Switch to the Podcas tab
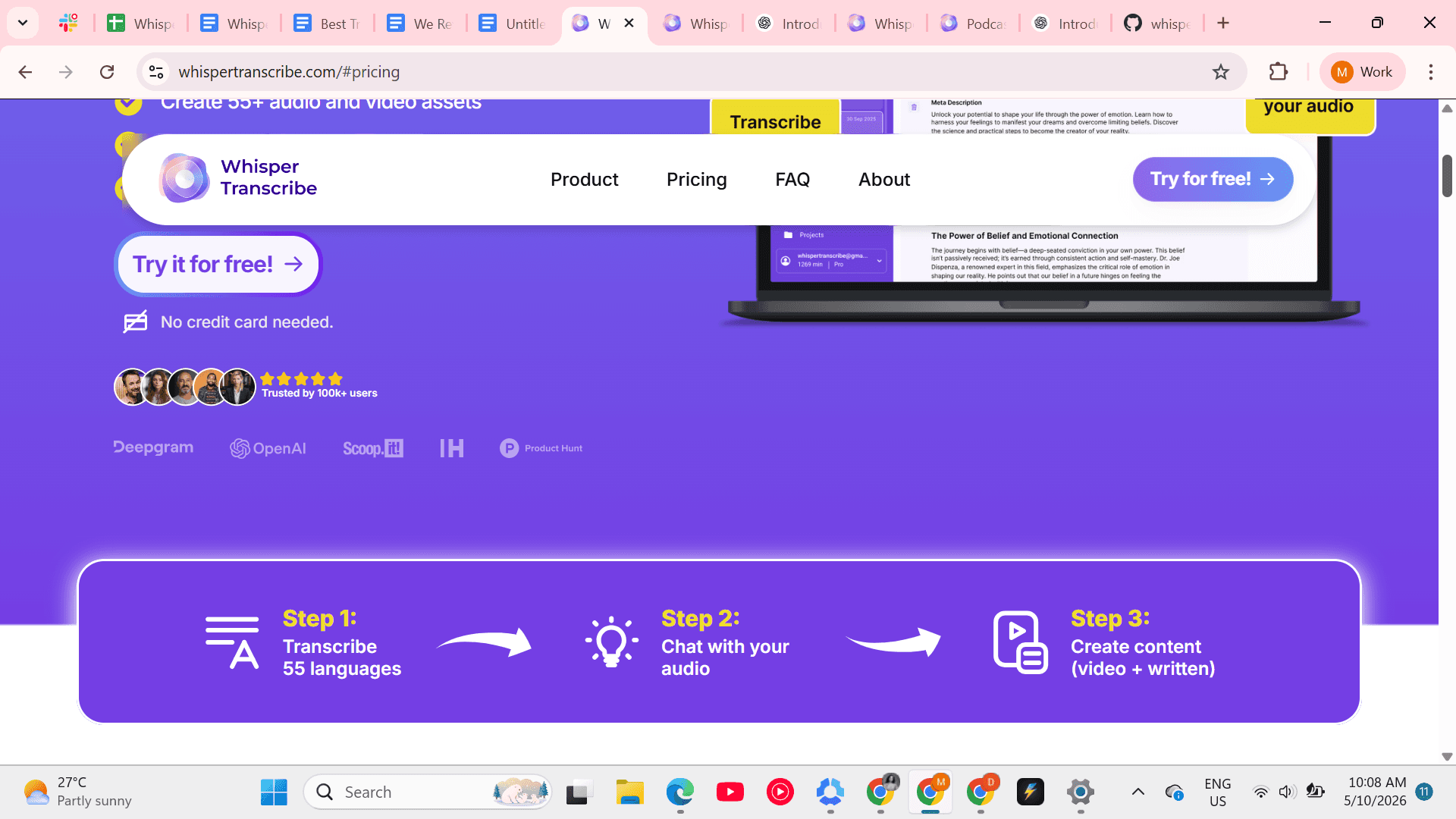Image resolution: width=1456 pixels, height=819 pixels. tap(974, 24)
